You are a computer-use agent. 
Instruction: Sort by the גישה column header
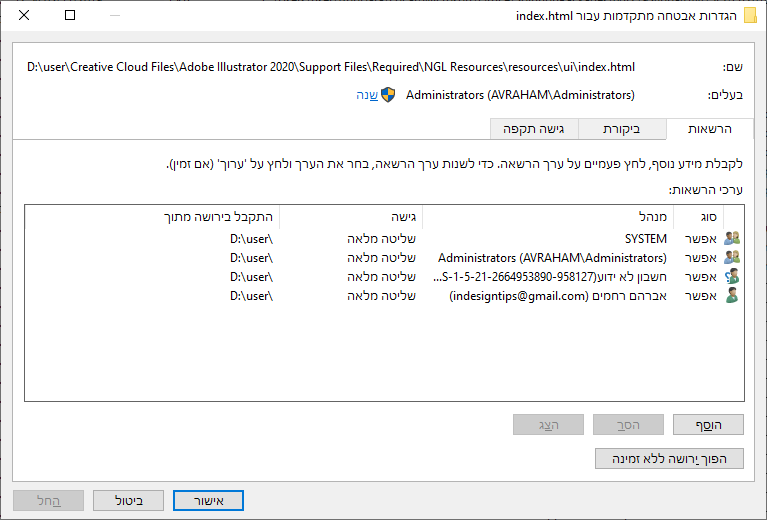tap(351, 216)
